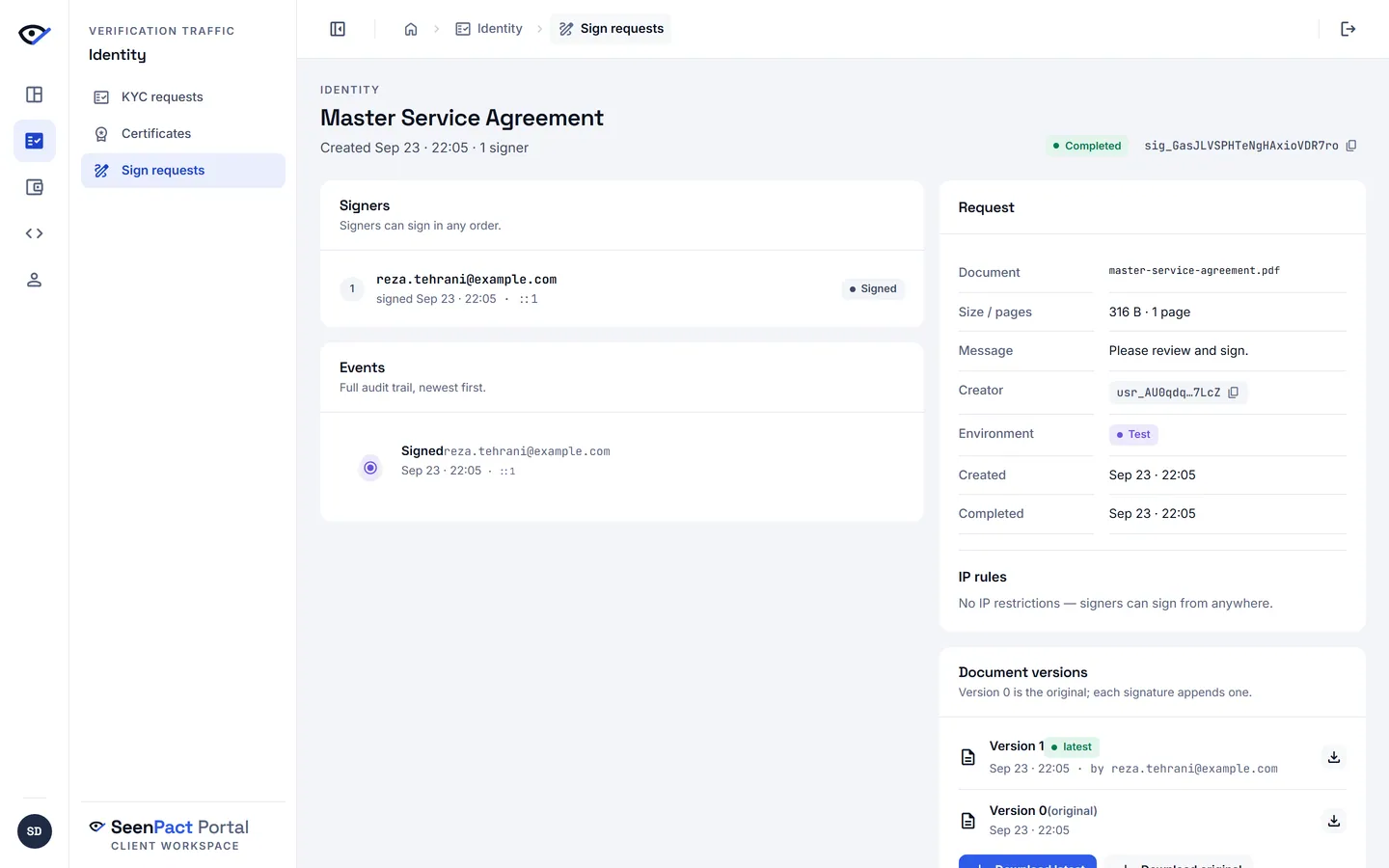The width and height of the screenshot is (1389, 868).
Task: Click the latest version badge
Action: 1072,746
